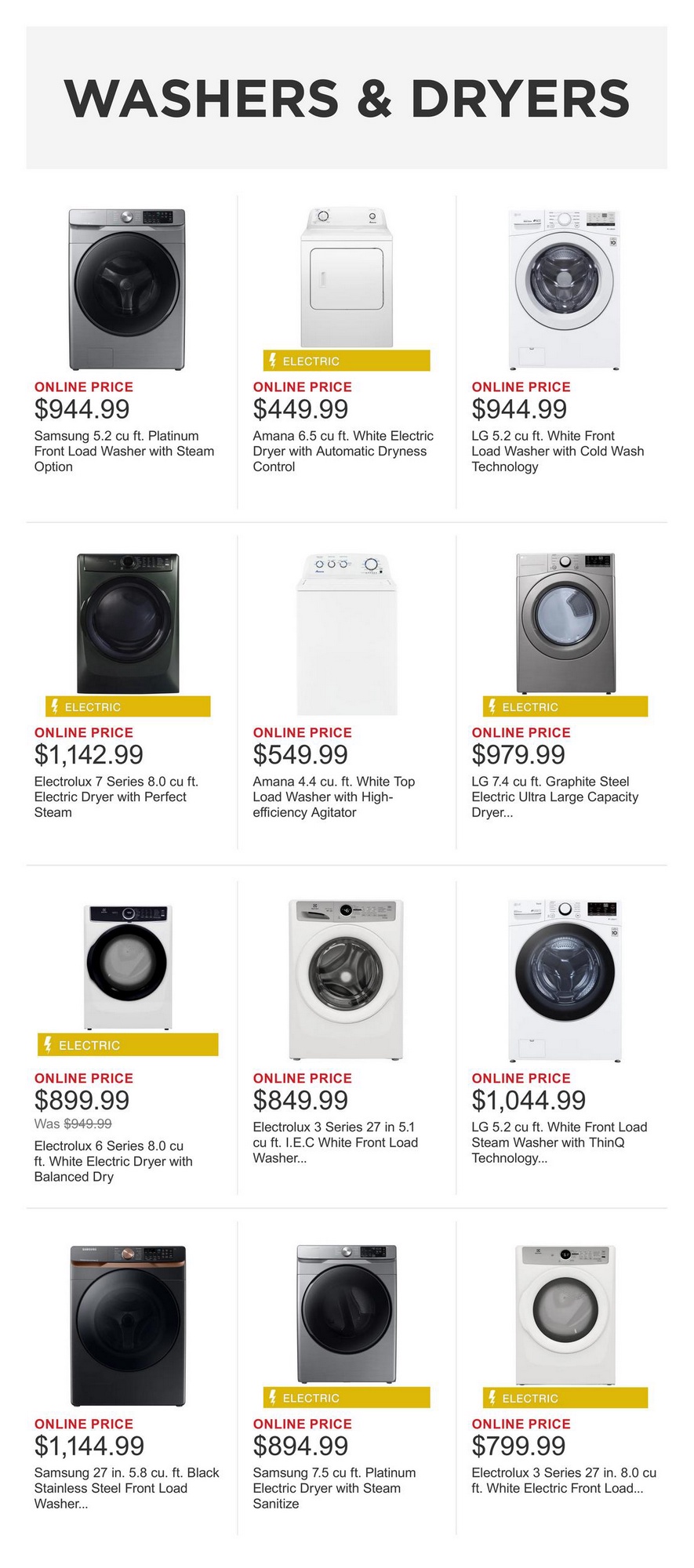Open the Amana top load washer picture

click(x=347, y=634)
